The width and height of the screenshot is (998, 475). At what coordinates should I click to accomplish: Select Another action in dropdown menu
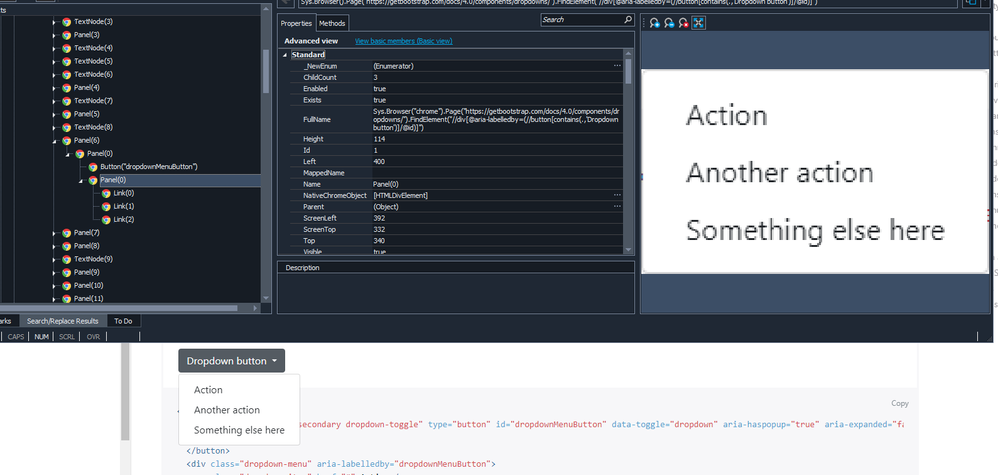[227, 410]
